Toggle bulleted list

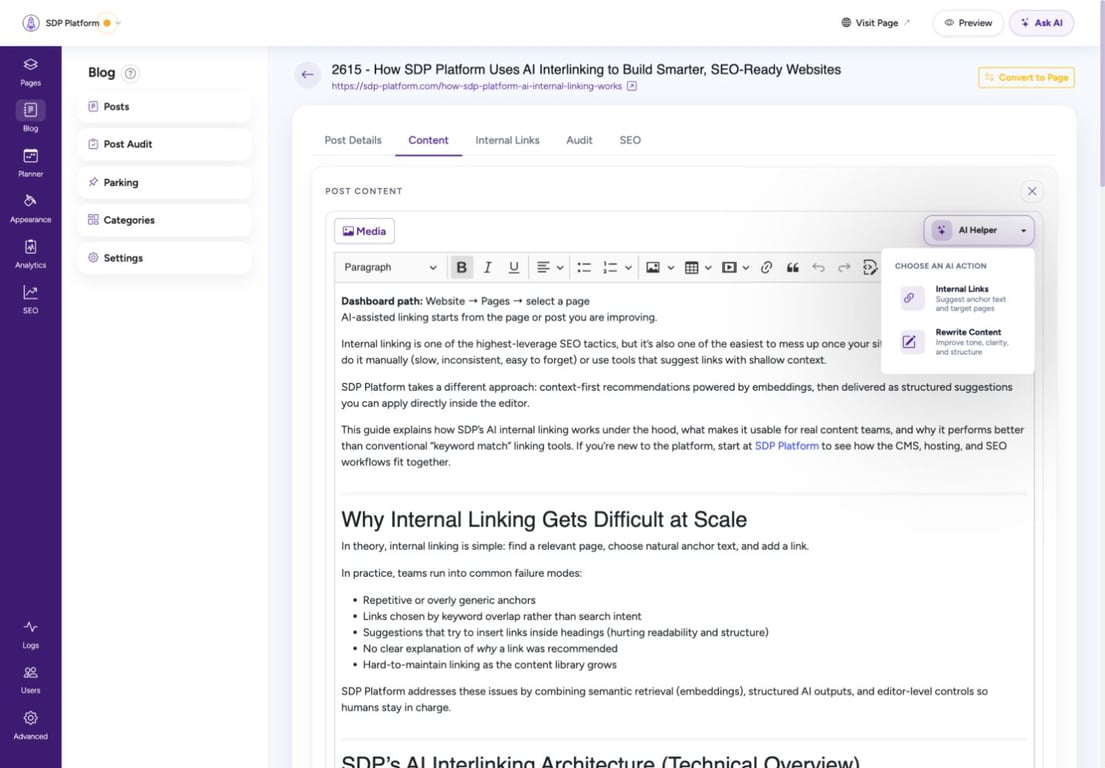584,267
